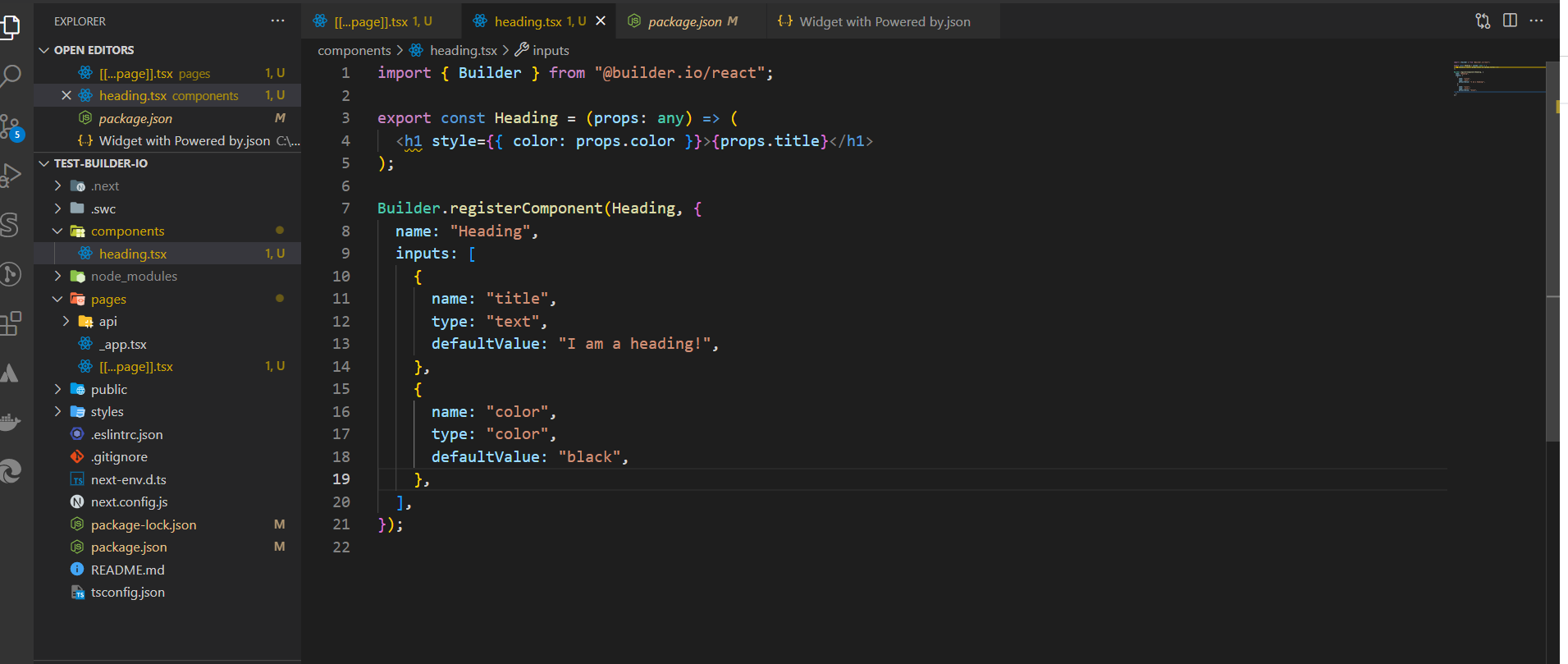Click heading.tsx in the breadcrumb
This screenshot has height=664, width=1568.
pyautogui.click(x=463, y=50)
